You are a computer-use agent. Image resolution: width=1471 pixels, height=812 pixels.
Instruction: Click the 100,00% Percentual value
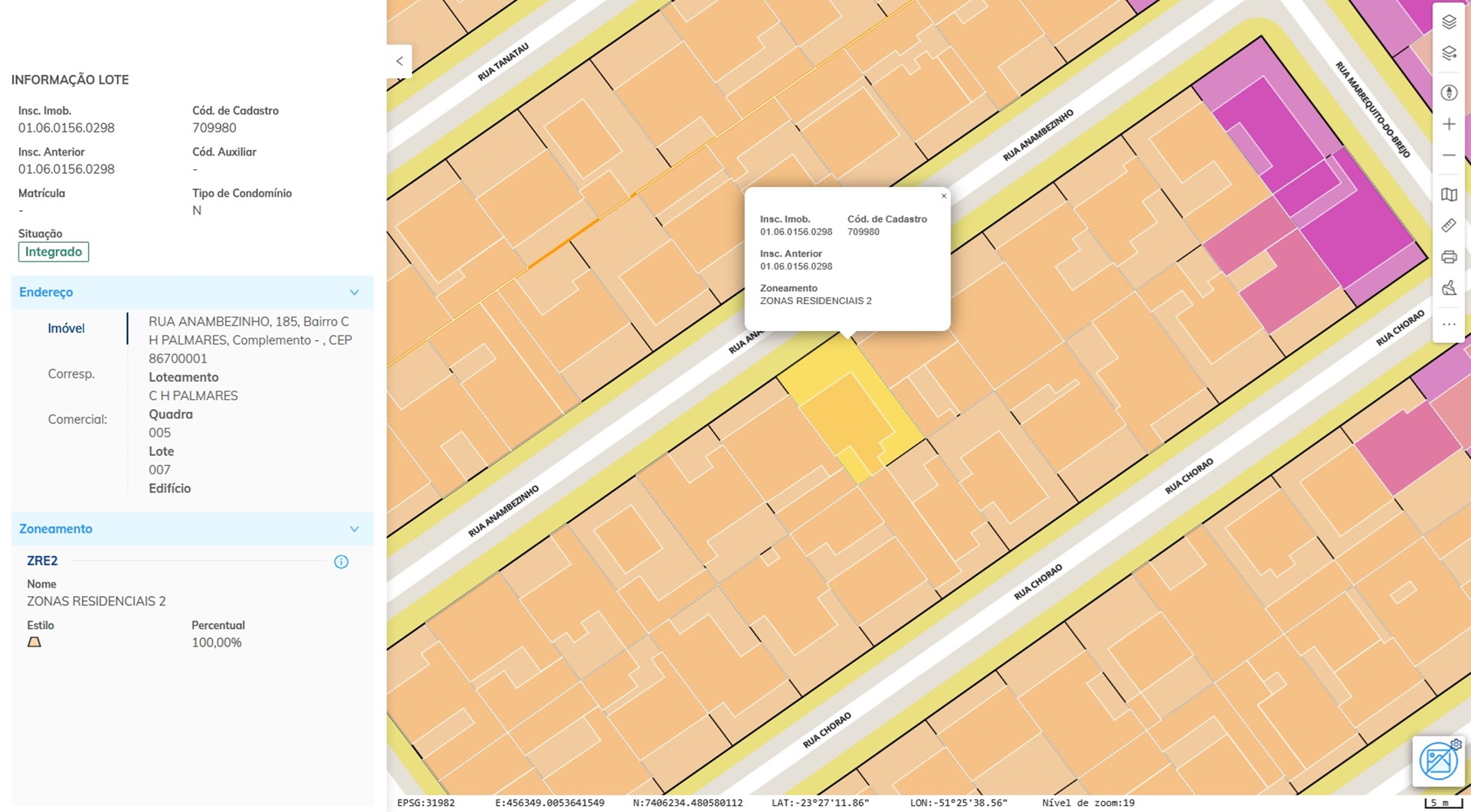(217, 643)
